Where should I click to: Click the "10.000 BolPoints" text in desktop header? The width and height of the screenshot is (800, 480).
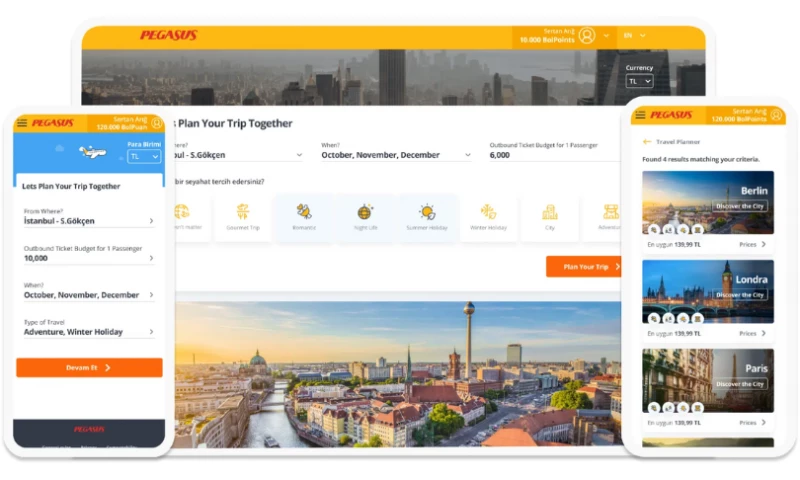tap(547, 39)
